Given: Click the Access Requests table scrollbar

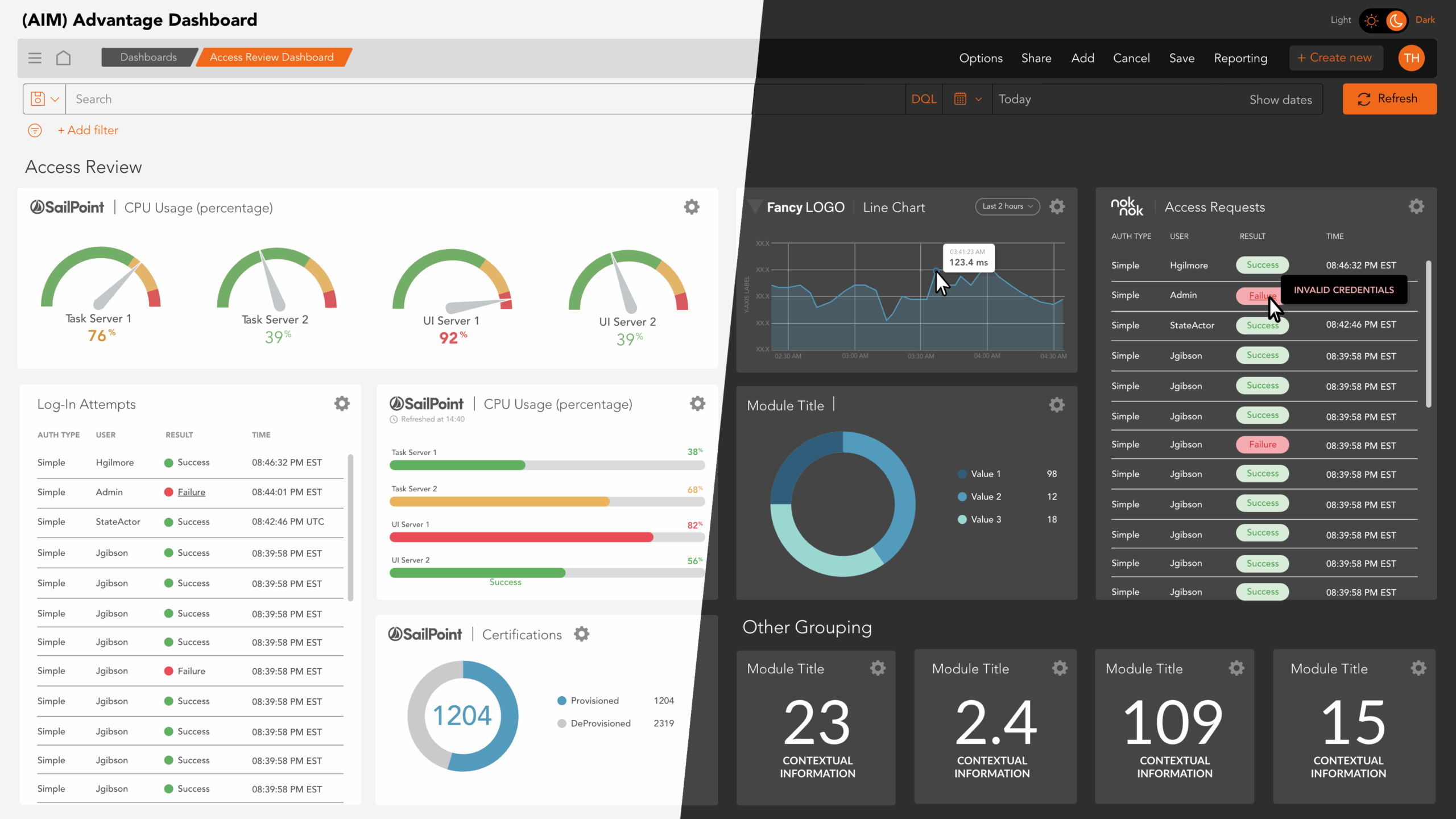Looking at the screenshot, I should click(x=1428, y=334).
